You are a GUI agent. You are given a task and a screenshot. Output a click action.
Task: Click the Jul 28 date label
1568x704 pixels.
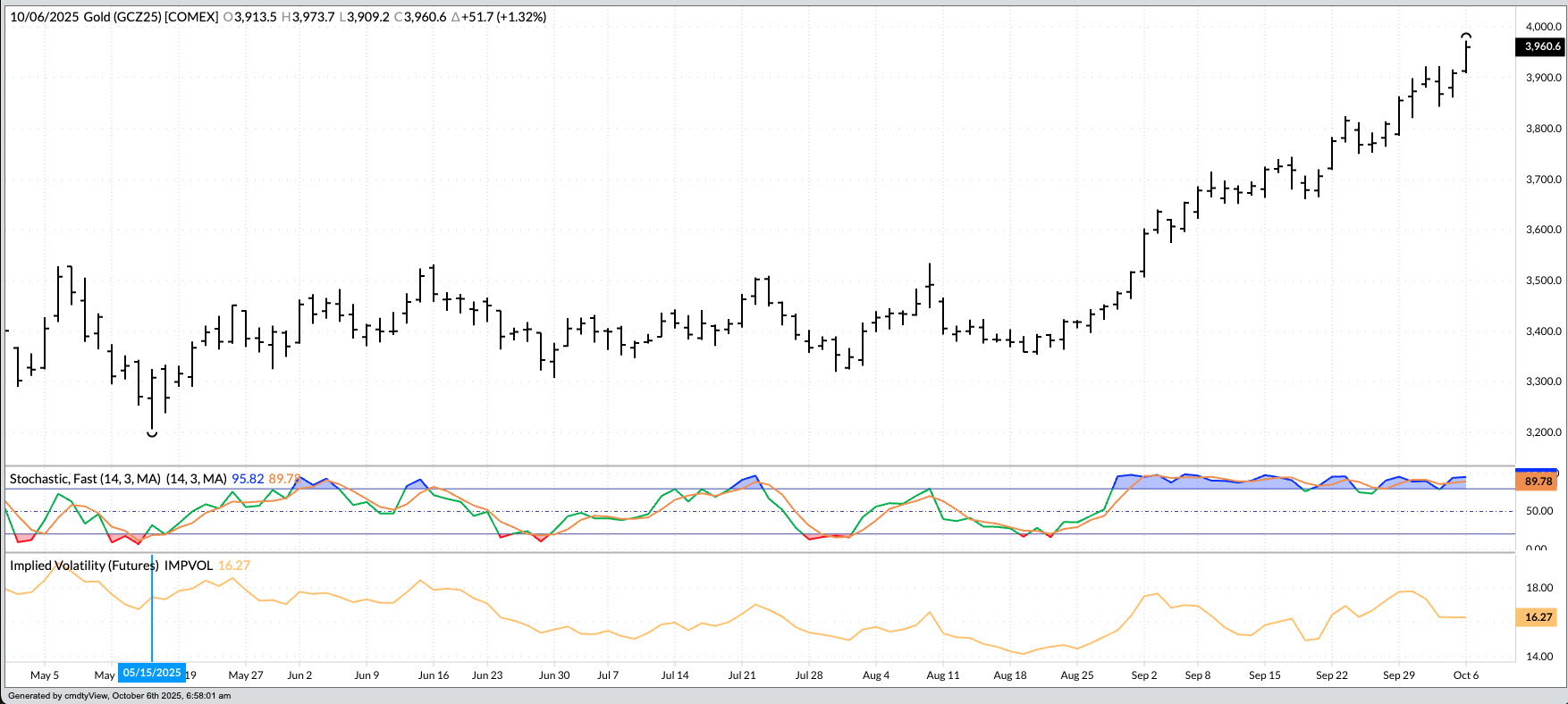point(809,675)
